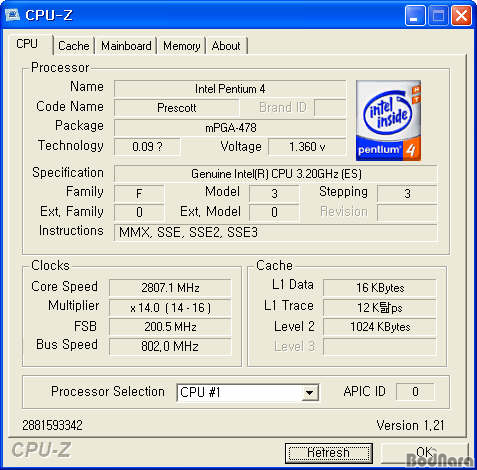Select the Memory tab
This screenshot has height=470, width=477.
[182, 46]
